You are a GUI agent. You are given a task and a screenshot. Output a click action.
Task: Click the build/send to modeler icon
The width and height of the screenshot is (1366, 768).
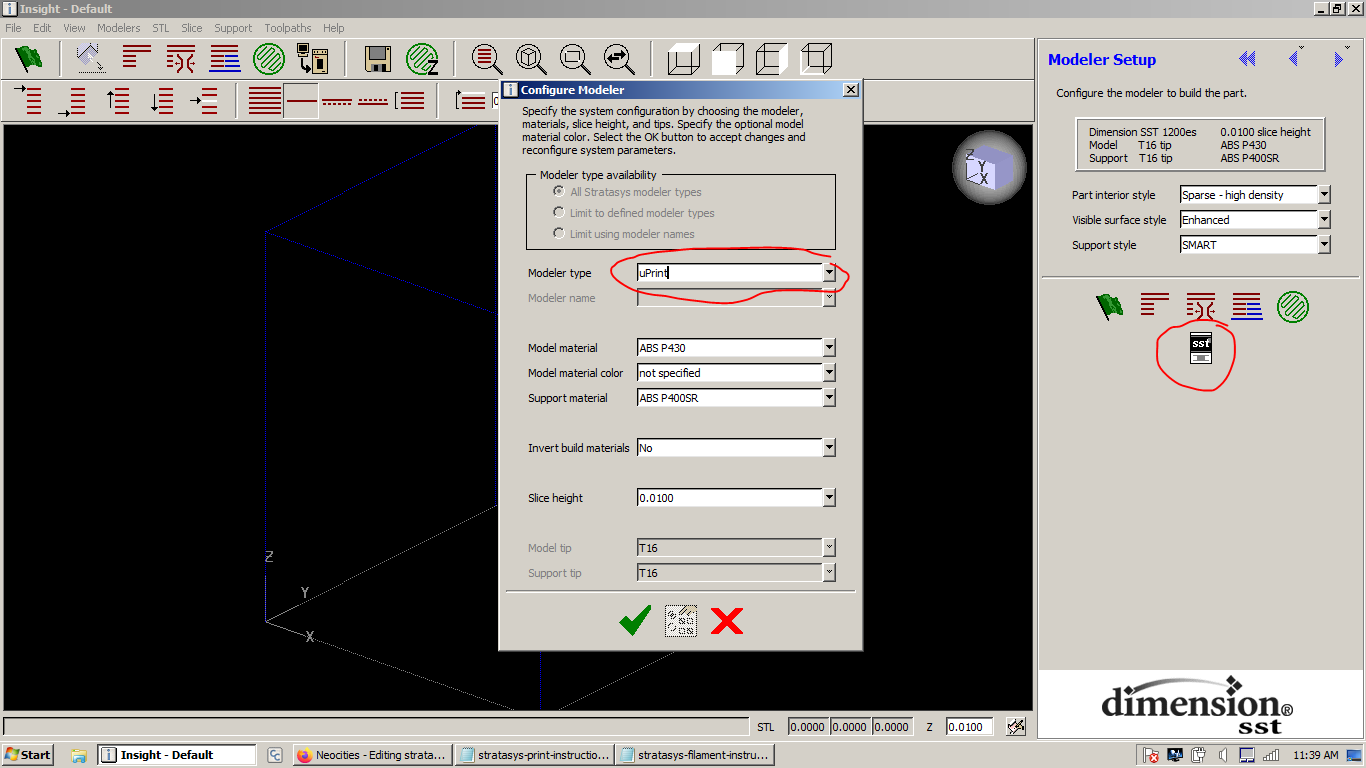click(x=313, y=59)
